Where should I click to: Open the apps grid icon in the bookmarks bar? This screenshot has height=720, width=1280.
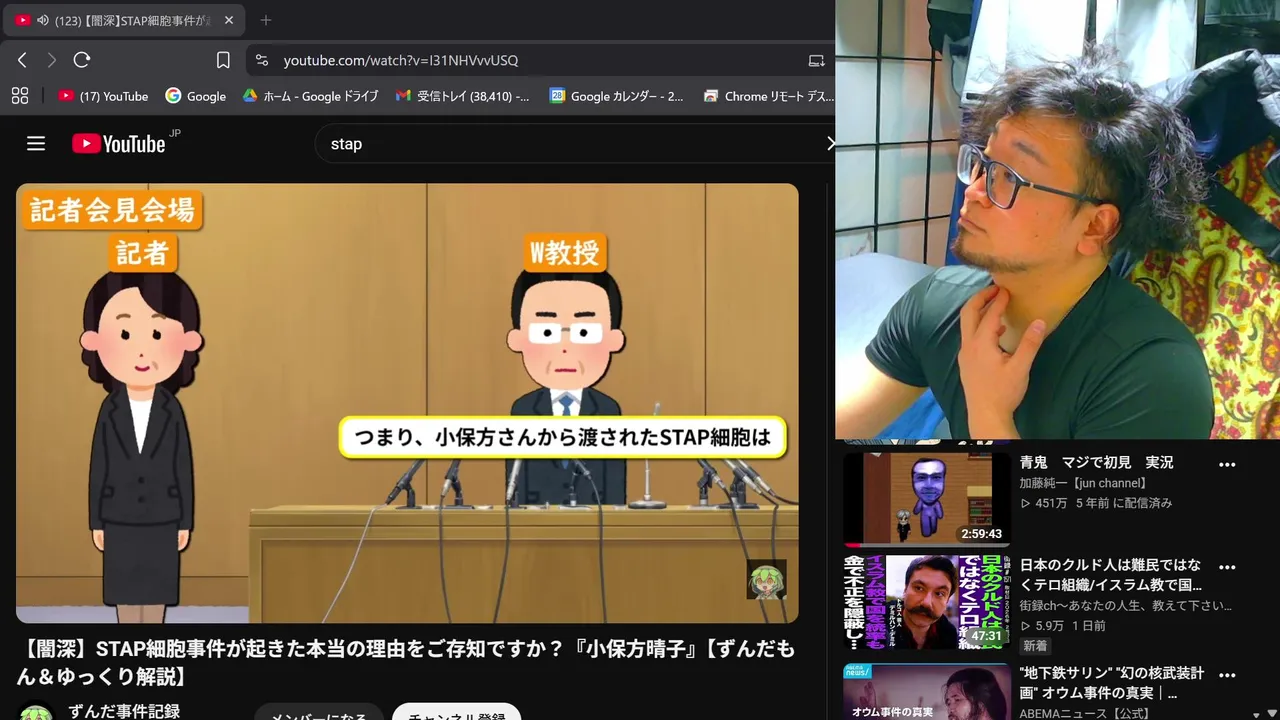pos(19,96)
